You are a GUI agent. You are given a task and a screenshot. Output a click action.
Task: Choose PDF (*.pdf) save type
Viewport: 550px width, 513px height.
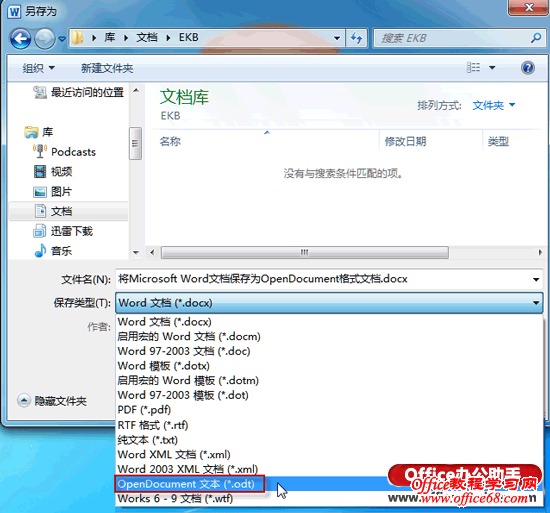click(x=329, y=410)
